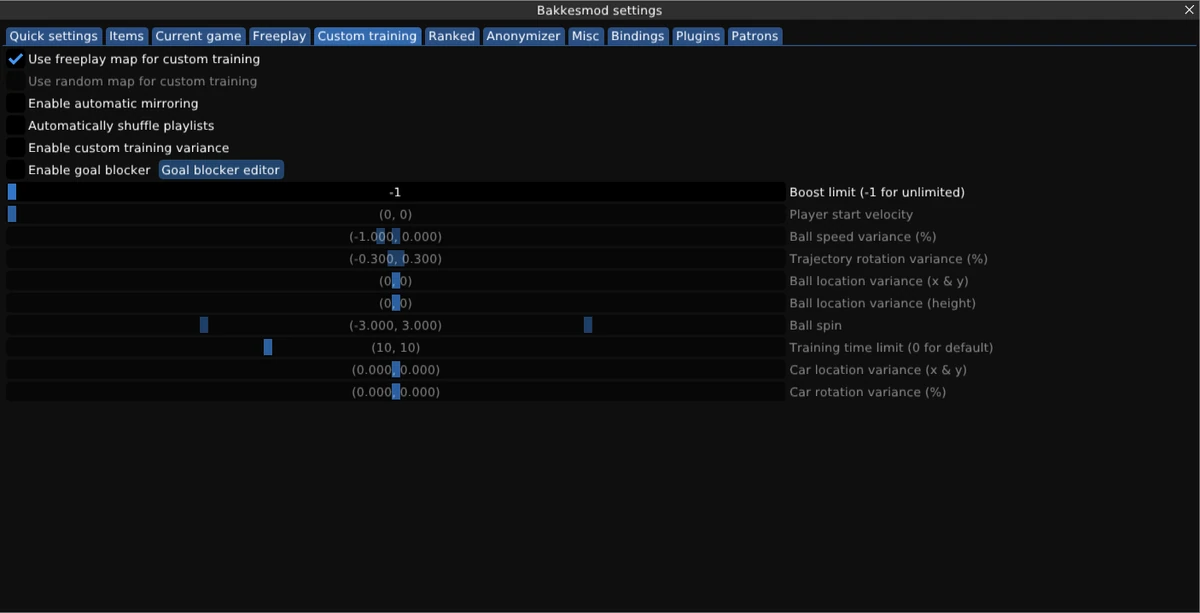Select the Current game tab
Viewport: 1200px width, 613px height.
198,35
